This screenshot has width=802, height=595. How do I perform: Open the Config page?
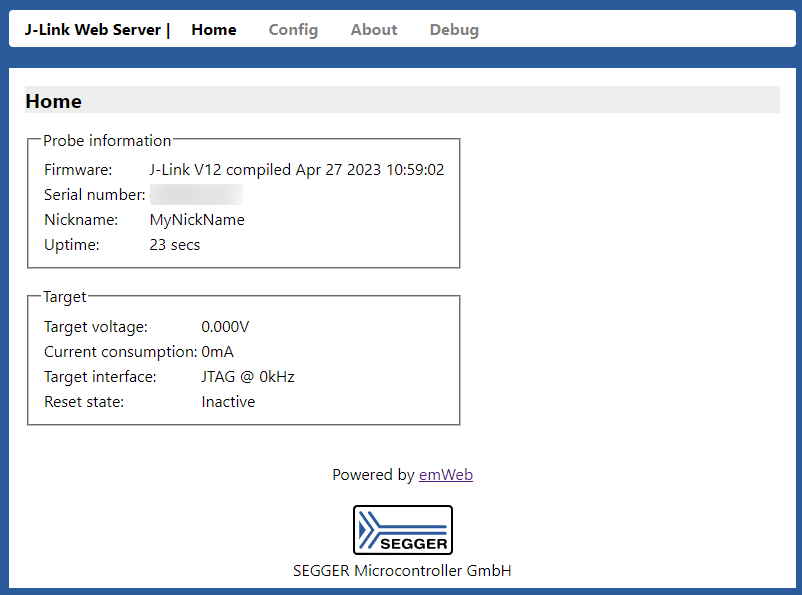click(293, 30)
